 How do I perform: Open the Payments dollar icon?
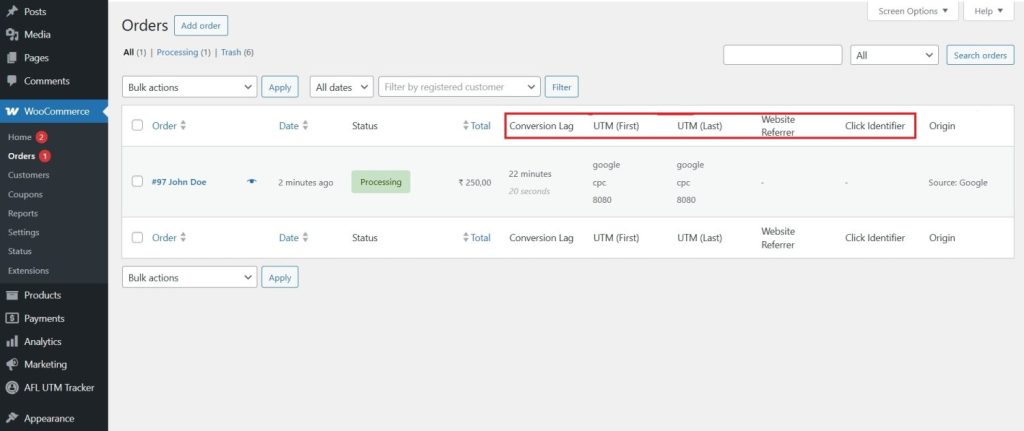pyautogui.click(x=12, y=318)
